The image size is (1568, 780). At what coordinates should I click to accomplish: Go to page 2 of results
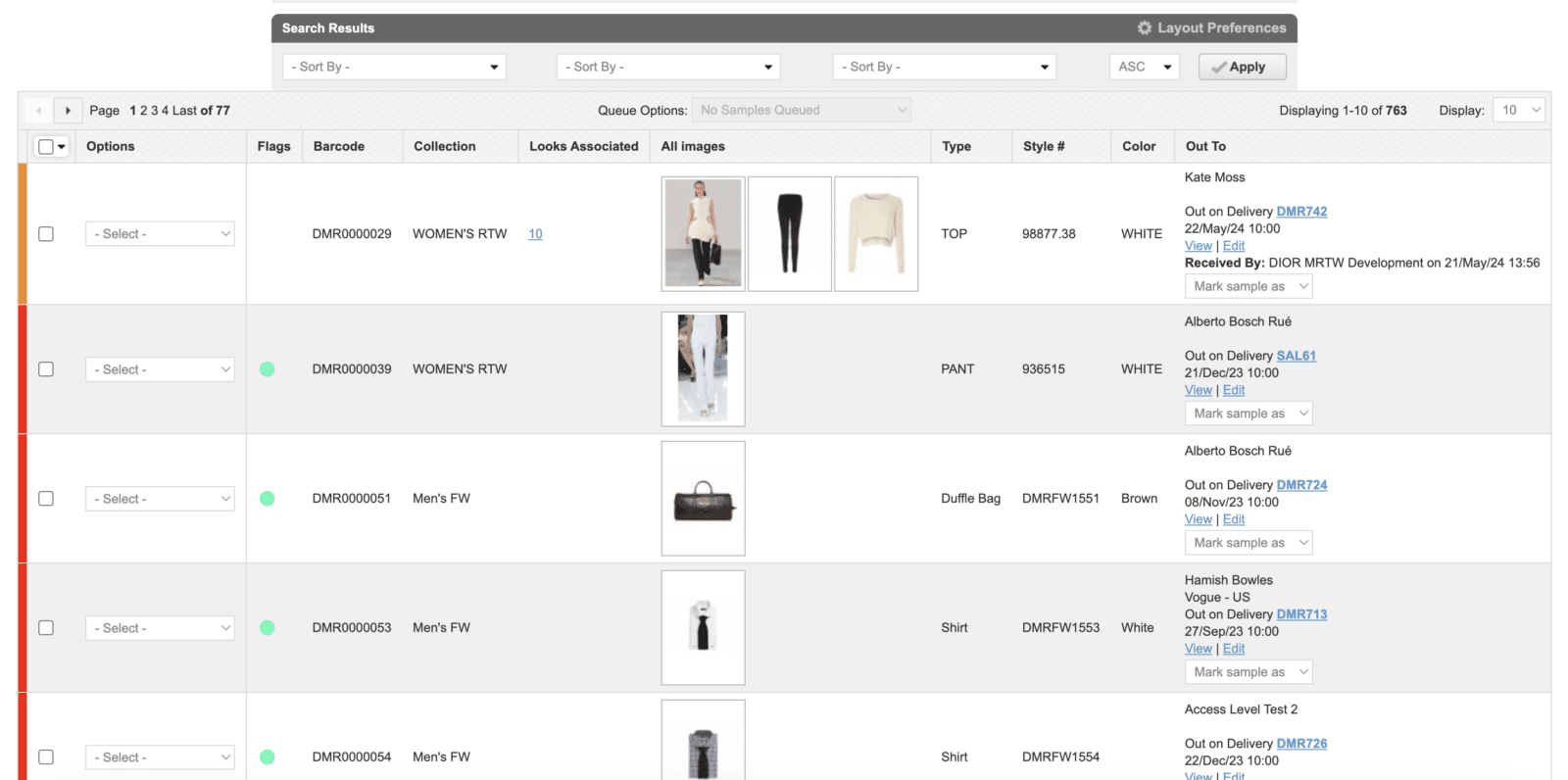tap(143, 111)
